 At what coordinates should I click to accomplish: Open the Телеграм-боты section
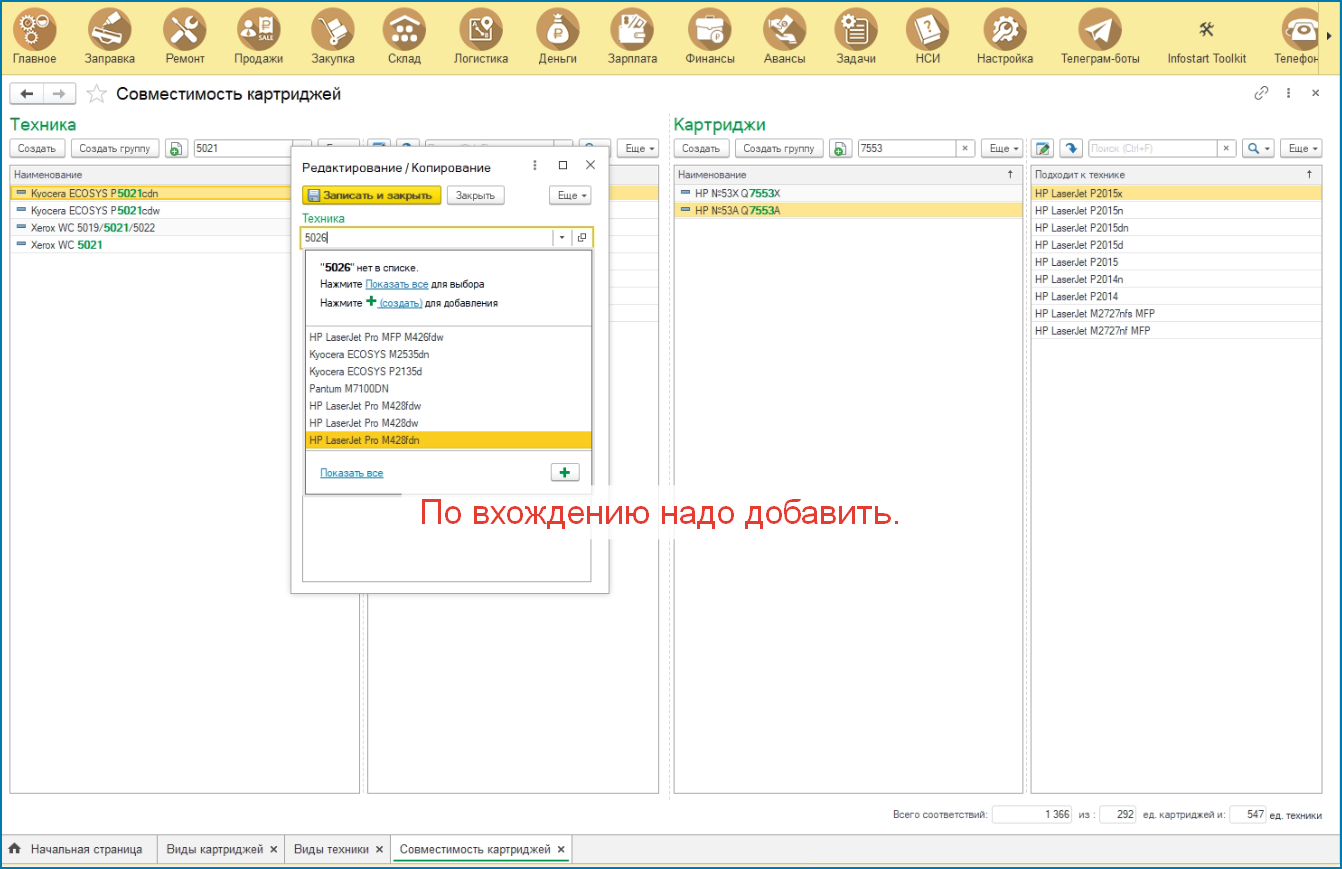click(1100, 37)
